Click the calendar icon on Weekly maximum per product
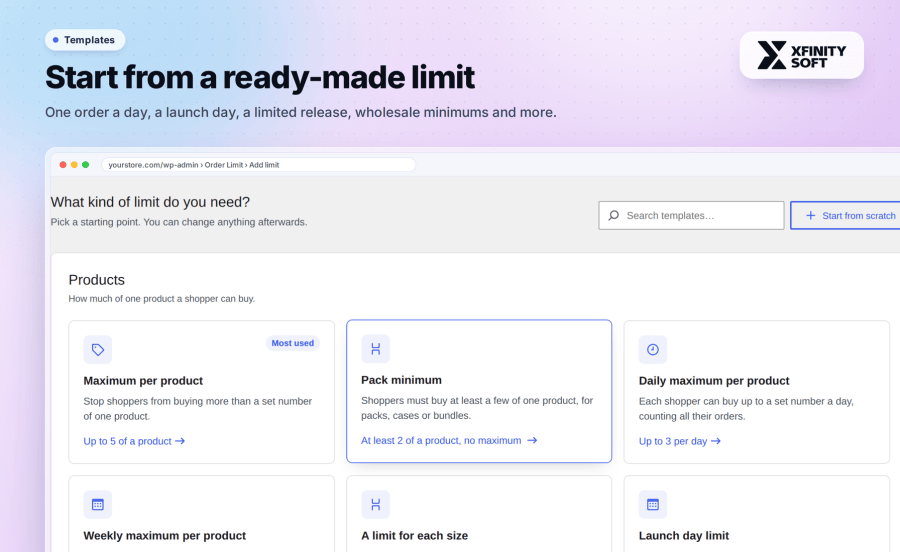 tap(98, 504)
